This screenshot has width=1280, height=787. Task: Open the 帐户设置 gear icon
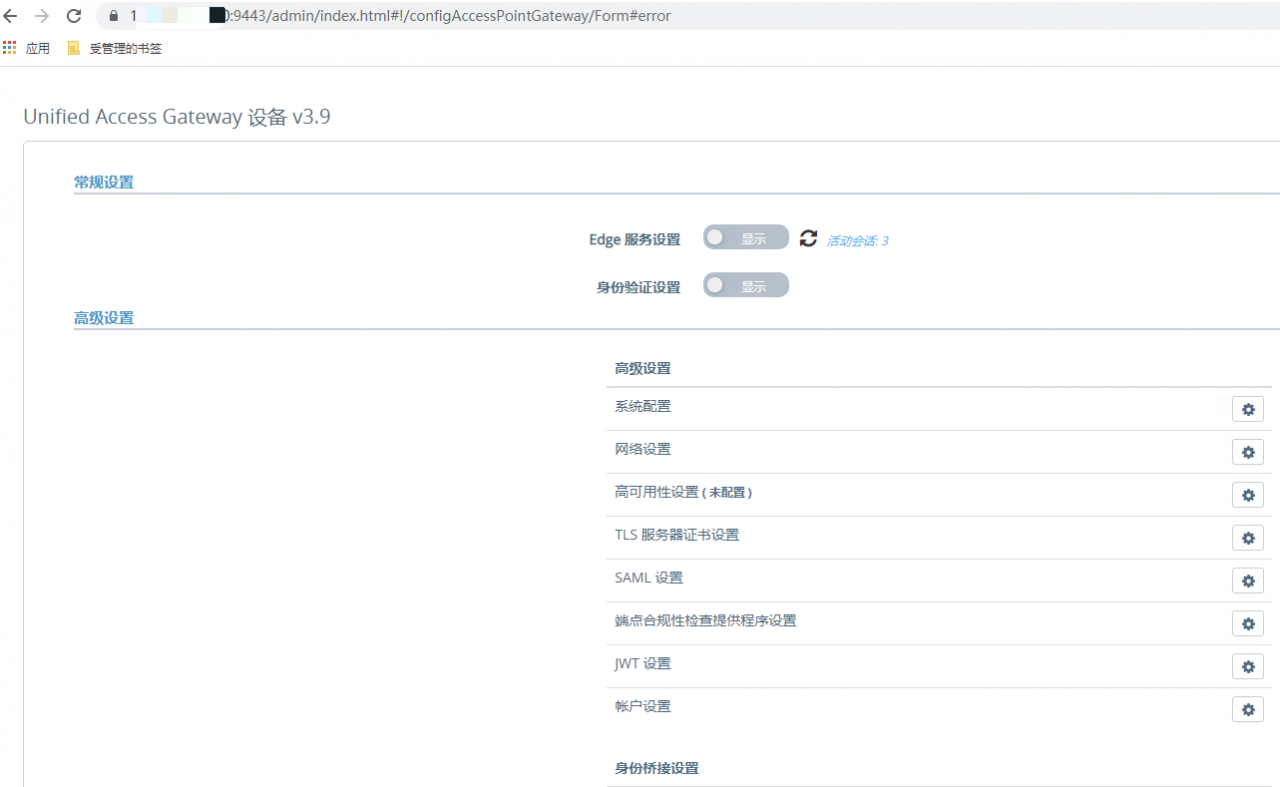(1247, 710)
